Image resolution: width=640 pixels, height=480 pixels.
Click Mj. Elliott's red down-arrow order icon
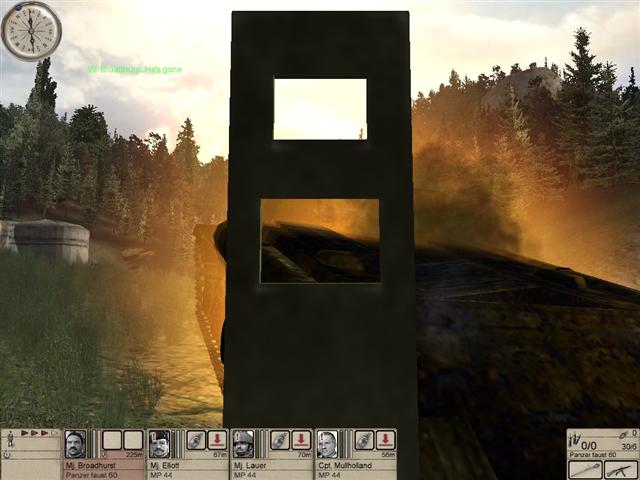(217, 440)
